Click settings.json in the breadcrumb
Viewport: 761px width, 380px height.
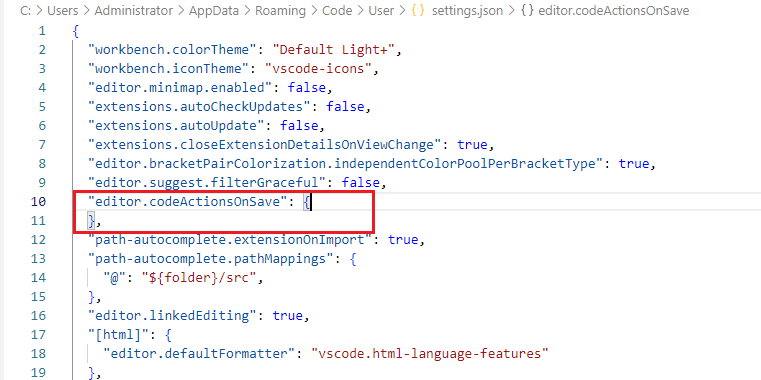point(467,11)
